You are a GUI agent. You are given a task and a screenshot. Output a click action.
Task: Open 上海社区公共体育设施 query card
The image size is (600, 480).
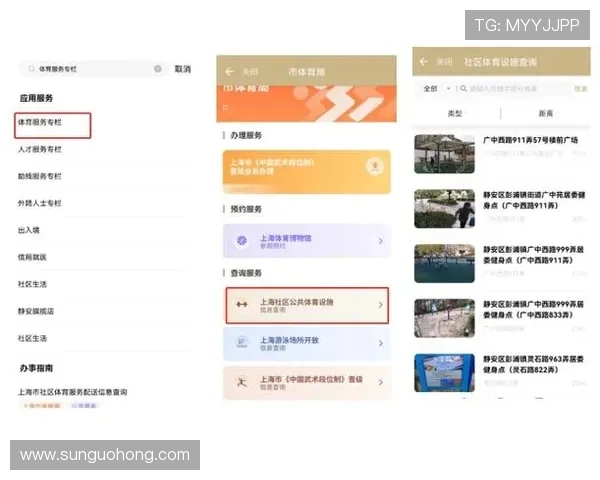coord(307,305)
